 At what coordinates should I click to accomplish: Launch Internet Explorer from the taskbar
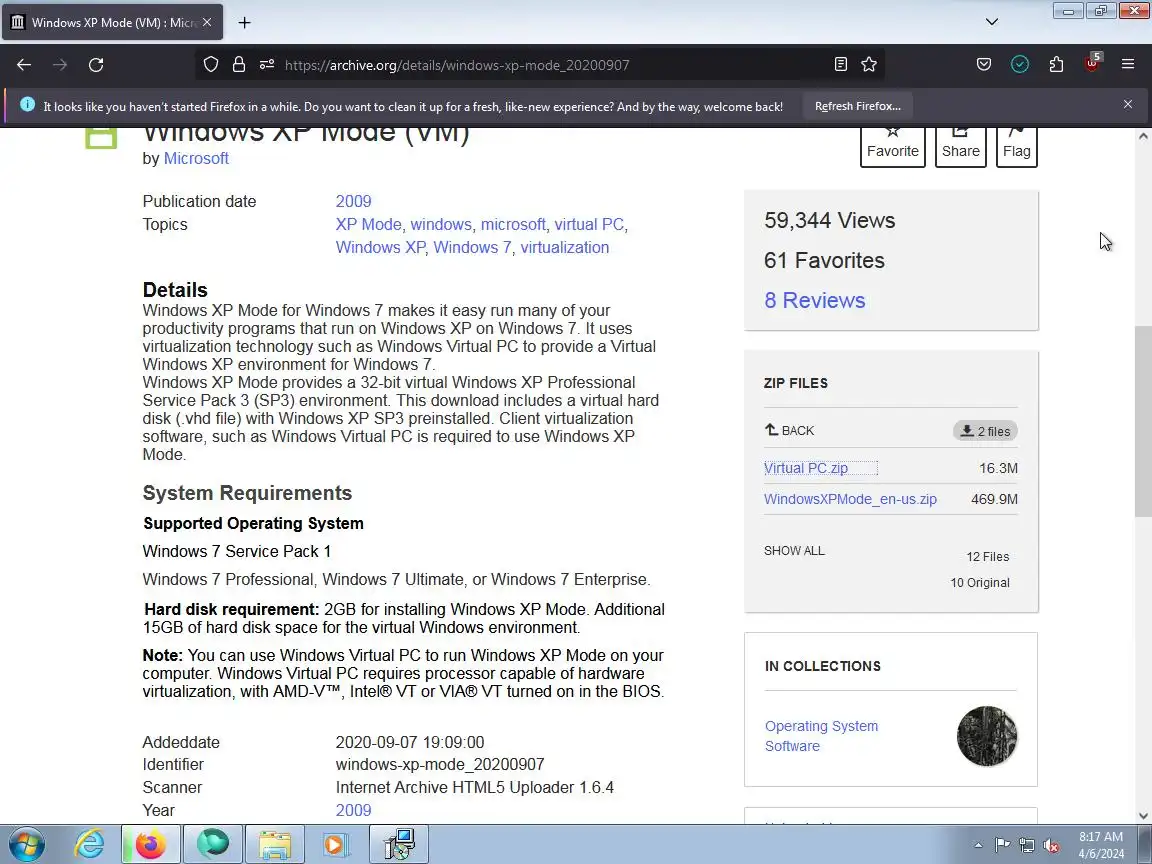[x=90, y=844]
